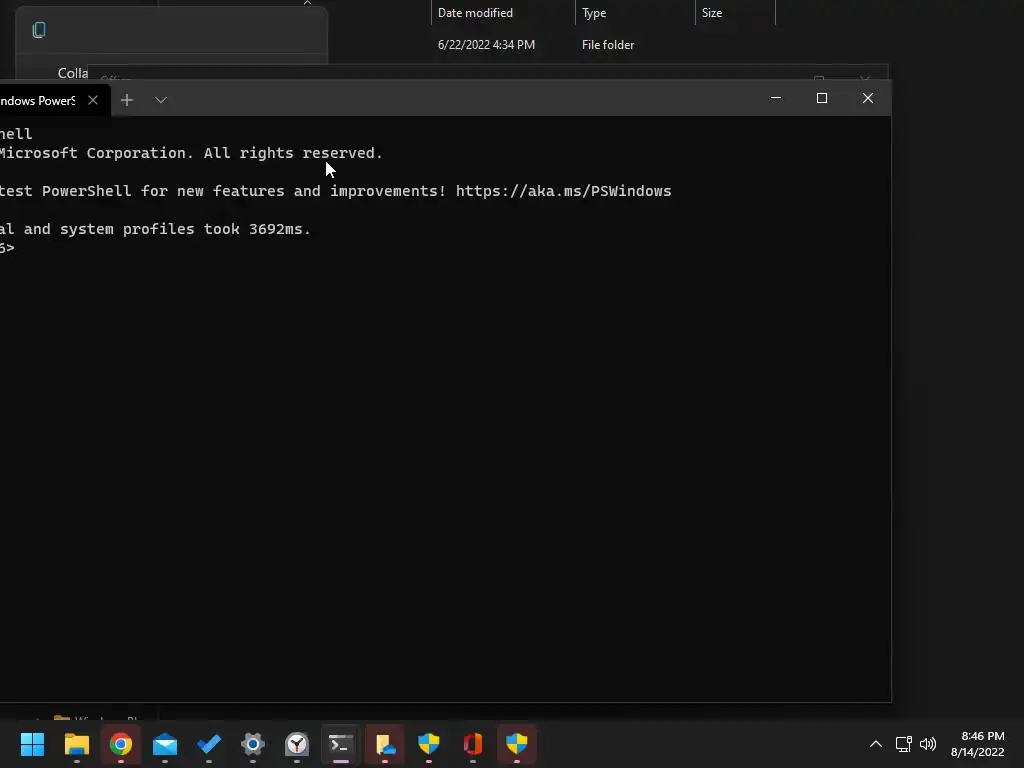This screenshot has width=1024, height=768.
Task: Select the Windows PowerShell tab
Action: (55, 101)
